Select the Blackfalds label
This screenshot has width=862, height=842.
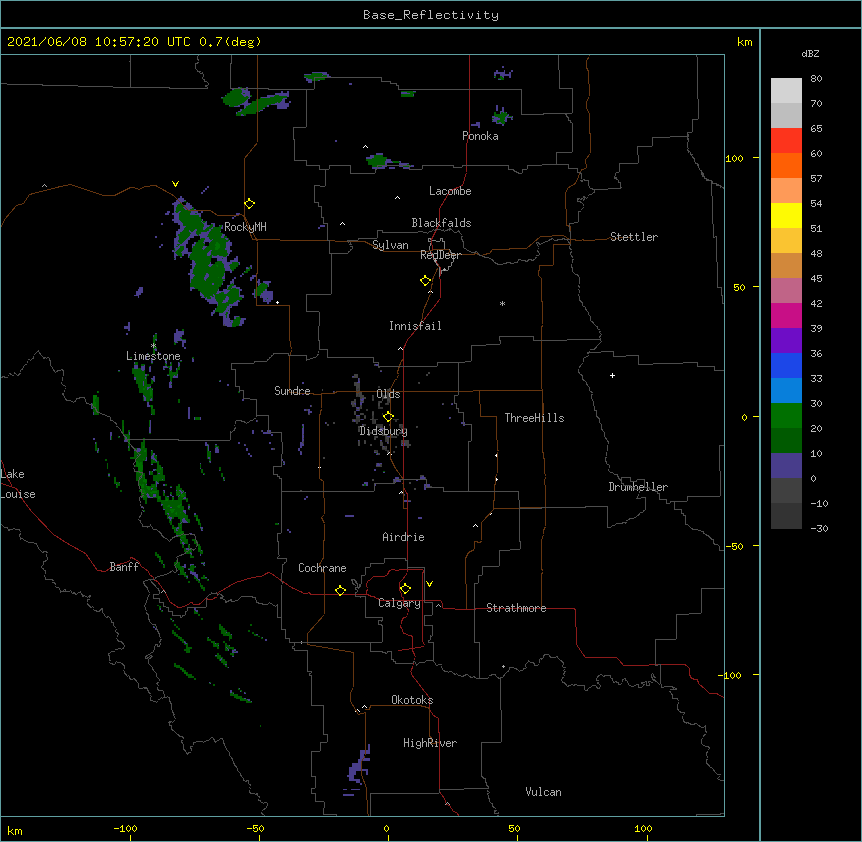[x=441, y=223]
